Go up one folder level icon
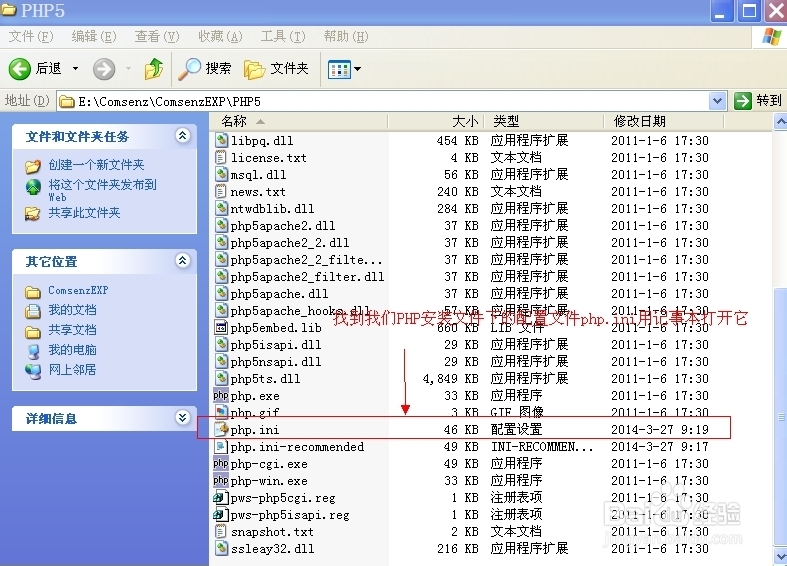Image resolution: width=787 pixels, height=566 pixels. coord(154,69)
